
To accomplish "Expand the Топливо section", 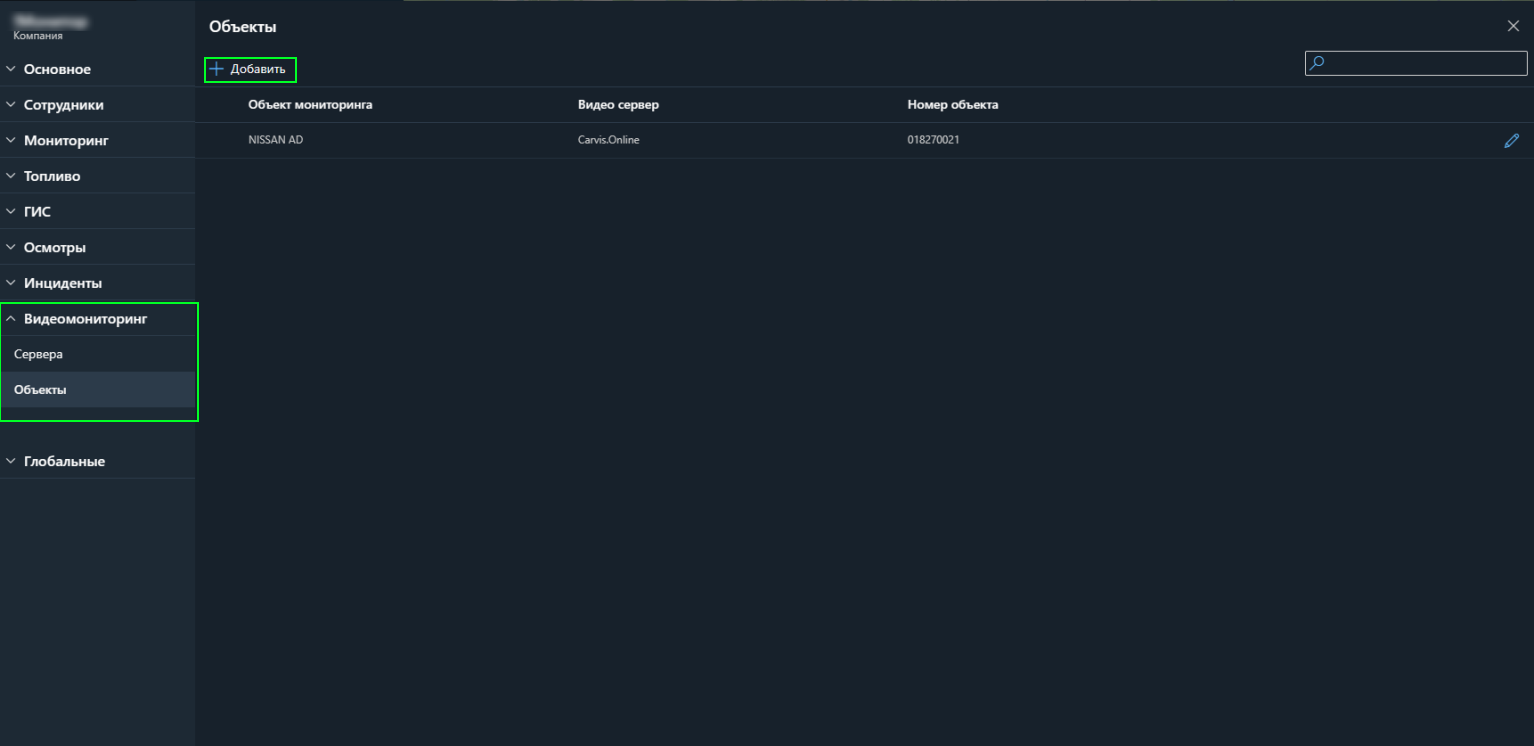I will 52,176.
